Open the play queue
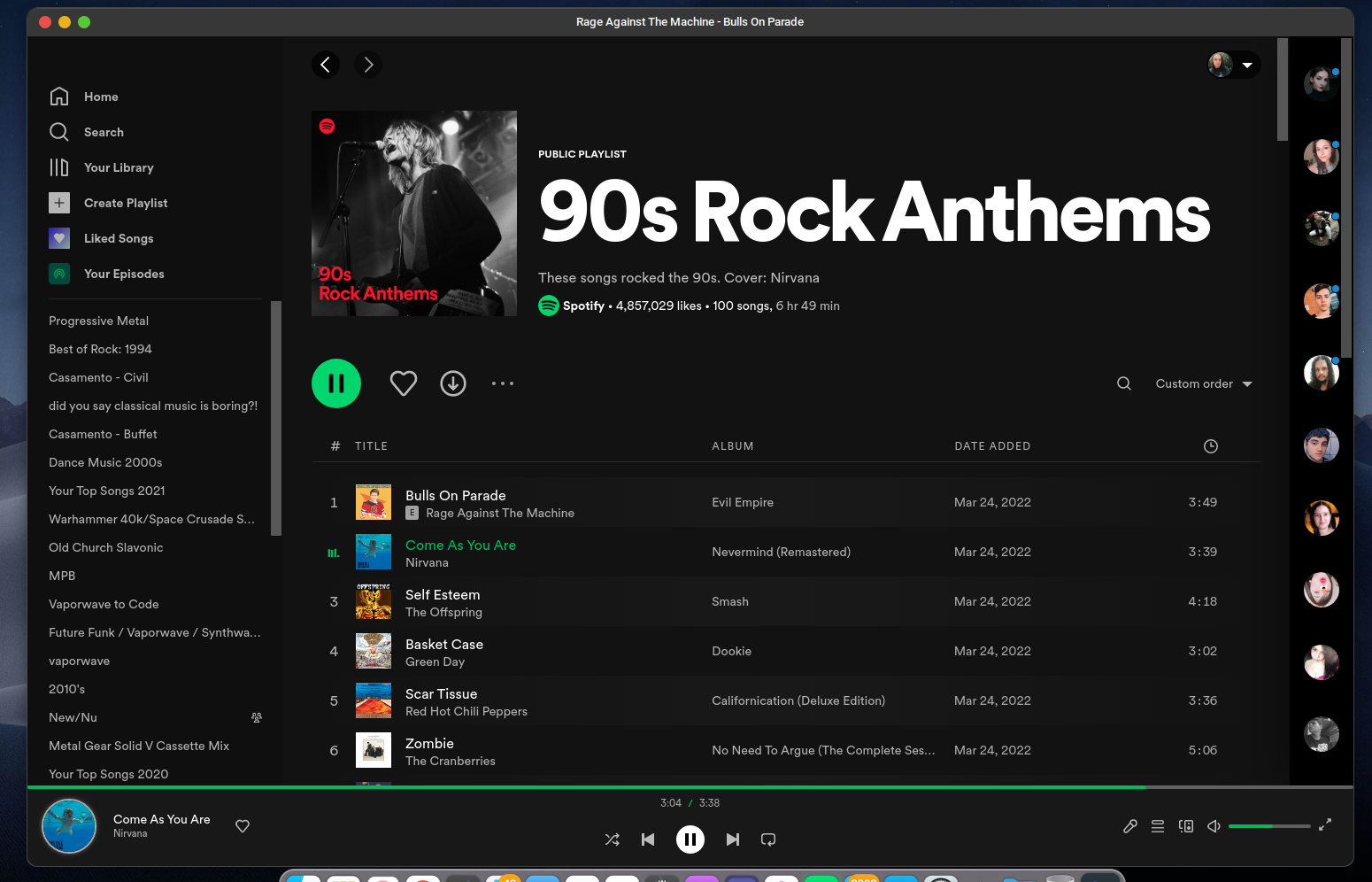The height and width of the screenshot is (882, 1372). click(1158, 825)
